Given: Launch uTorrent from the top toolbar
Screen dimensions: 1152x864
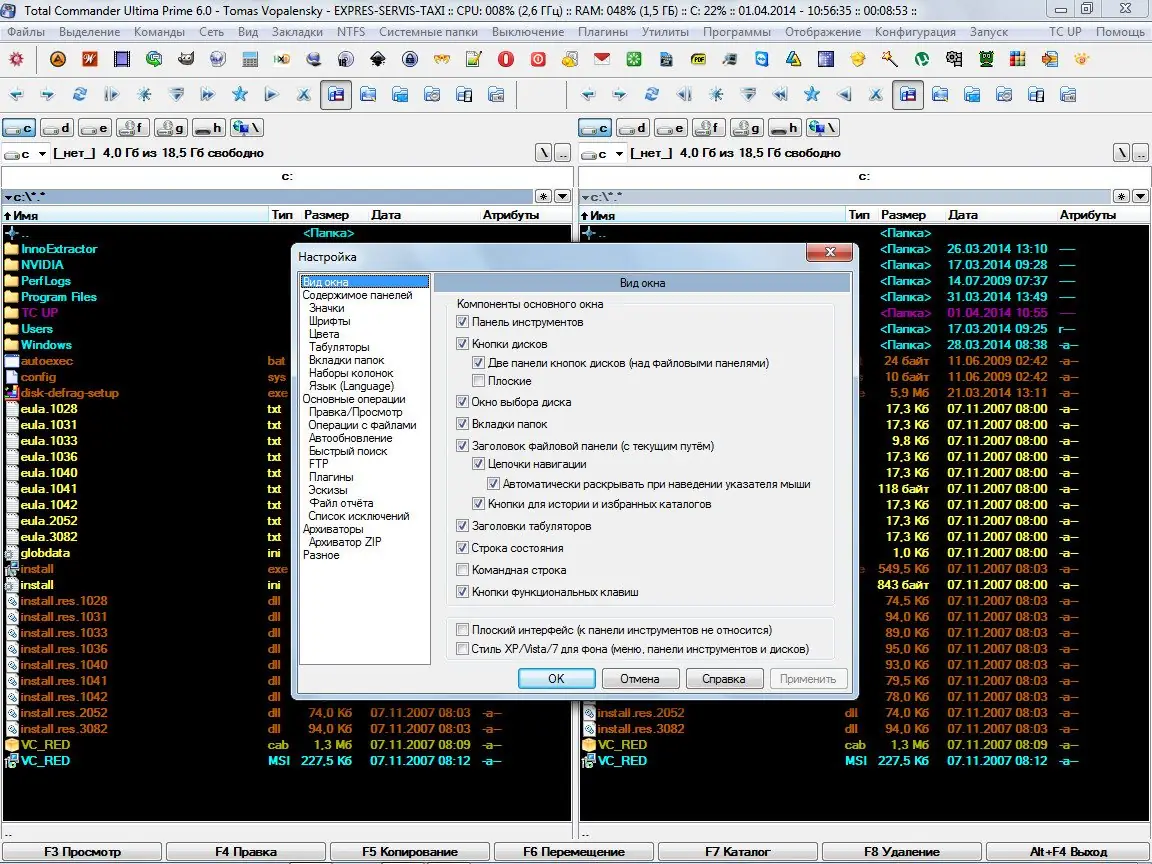Looking at the screenshot, I should coord(921,59).
